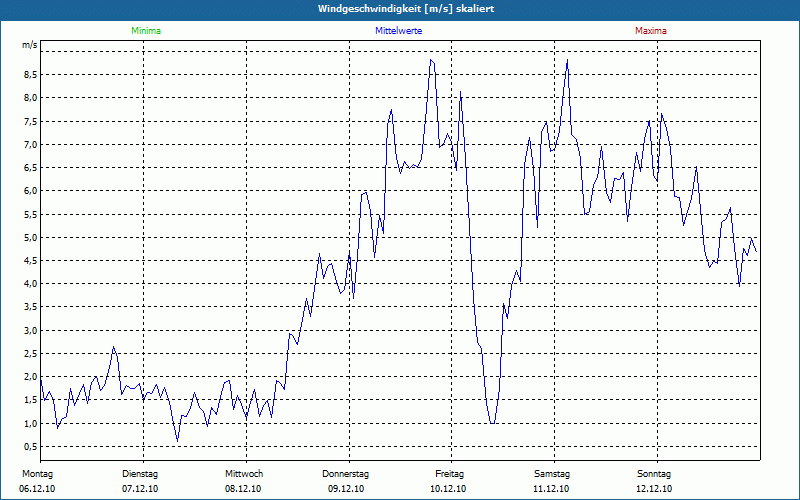Click the 7,0 y-axis value
This screenshot has width=800, height=500.
(30, 144)
